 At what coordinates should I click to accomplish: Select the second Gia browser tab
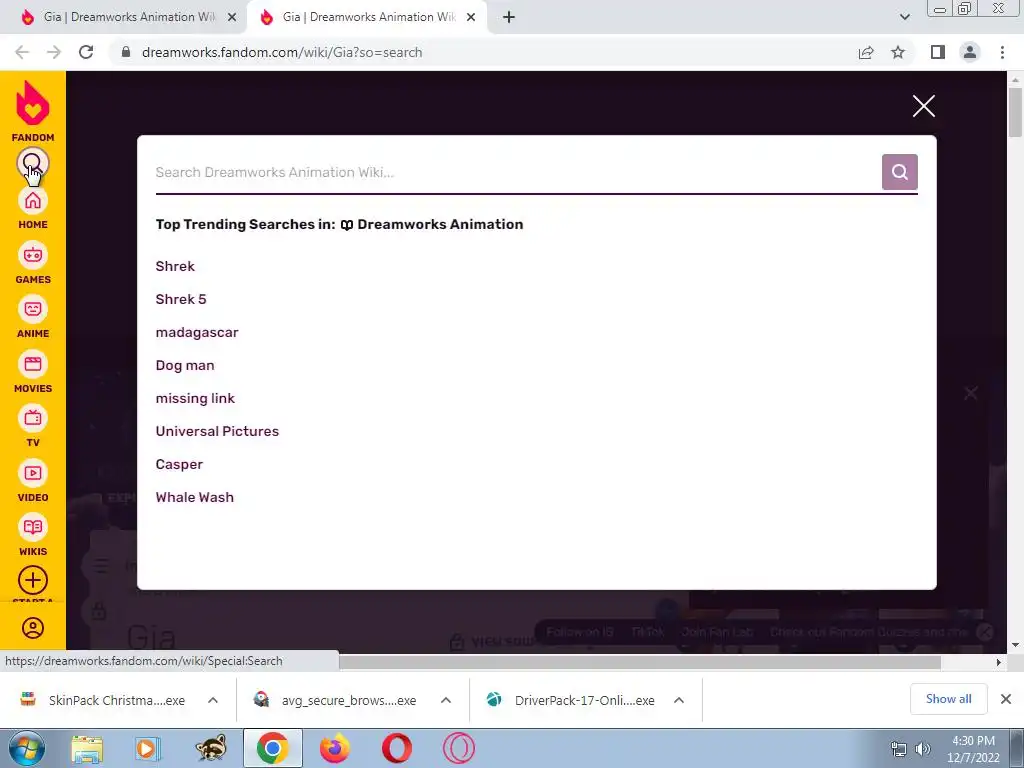368,17
